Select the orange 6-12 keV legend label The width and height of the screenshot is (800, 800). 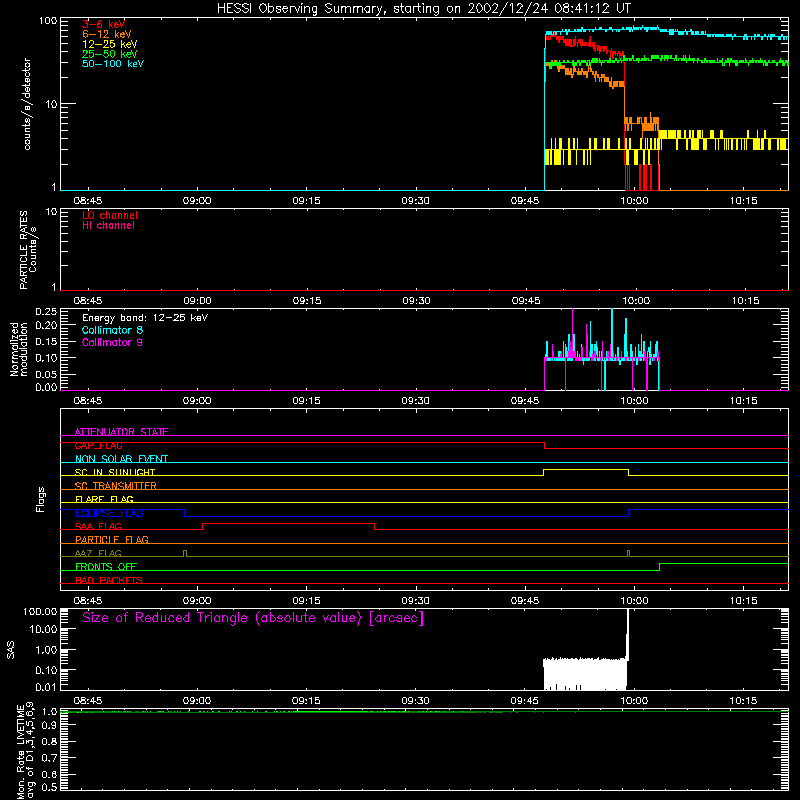point(107,34)
